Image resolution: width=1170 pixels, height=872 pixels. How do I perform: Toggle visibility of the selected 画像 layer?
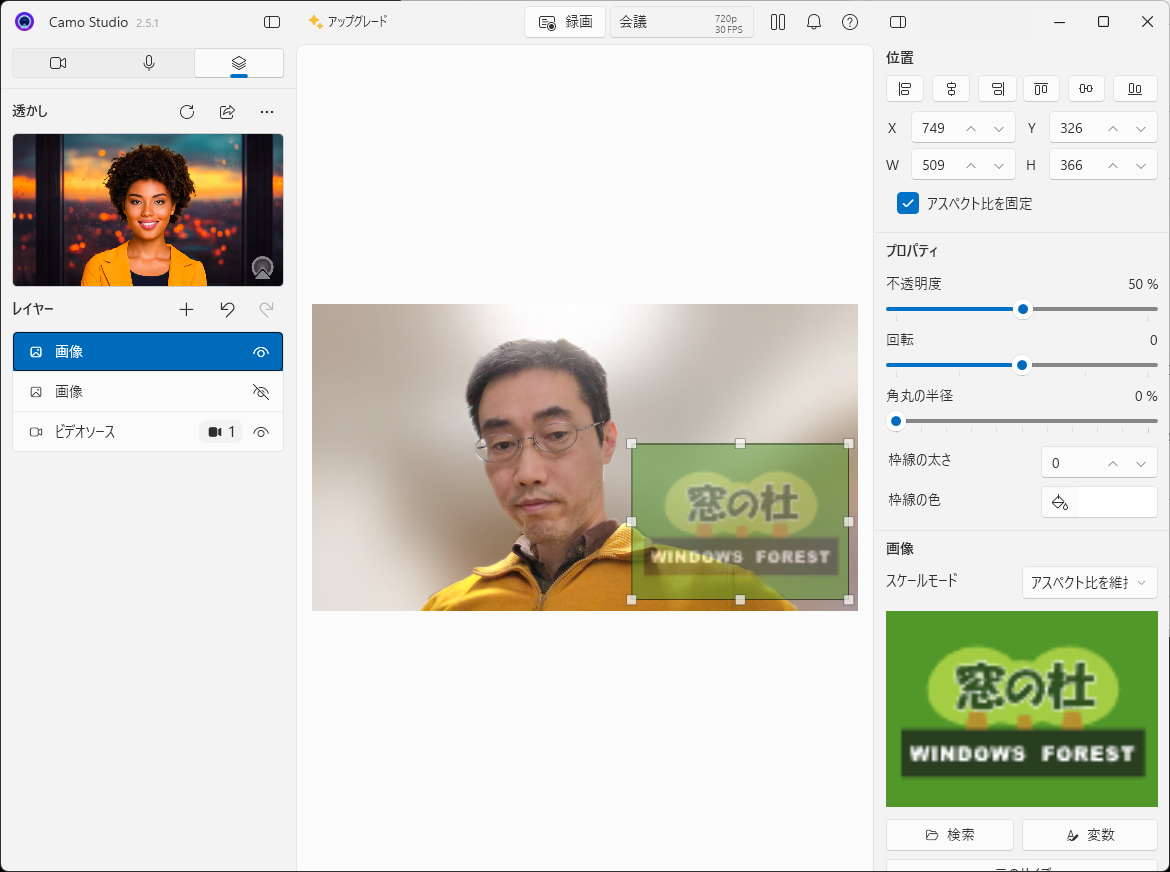click(261, 351)
